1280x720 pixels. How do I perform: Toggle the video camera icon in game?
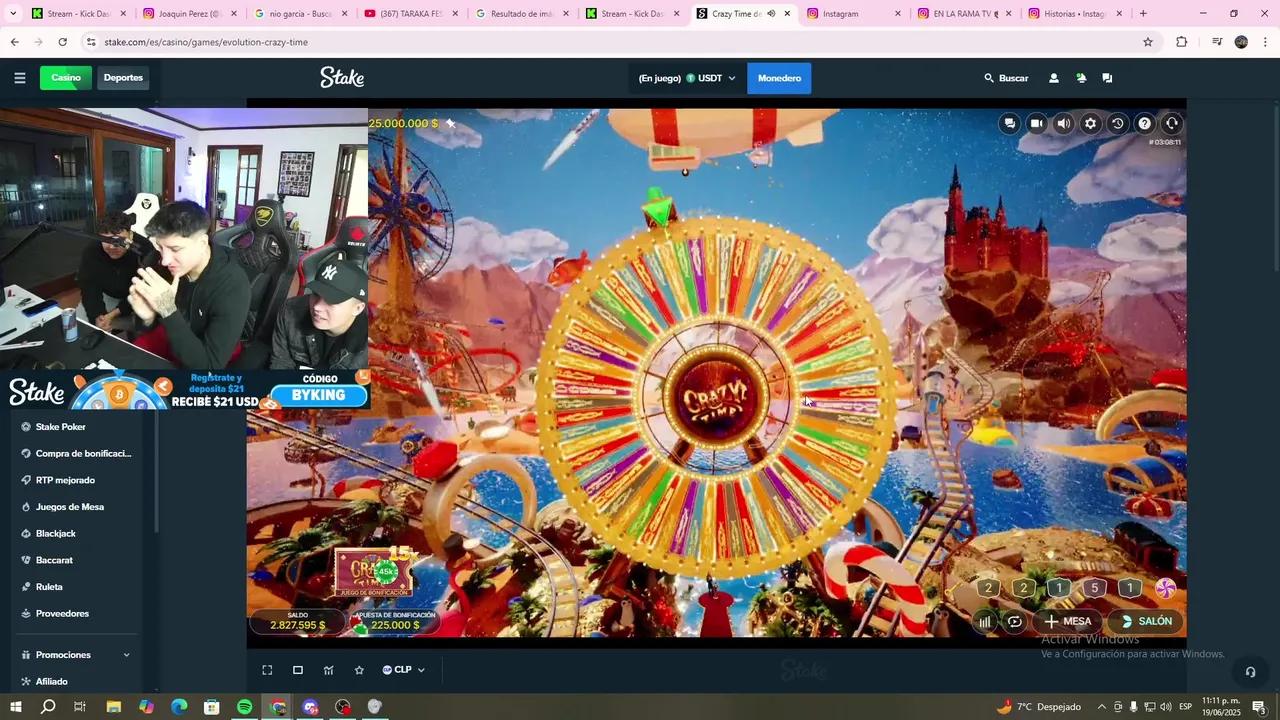(1037, 123)
